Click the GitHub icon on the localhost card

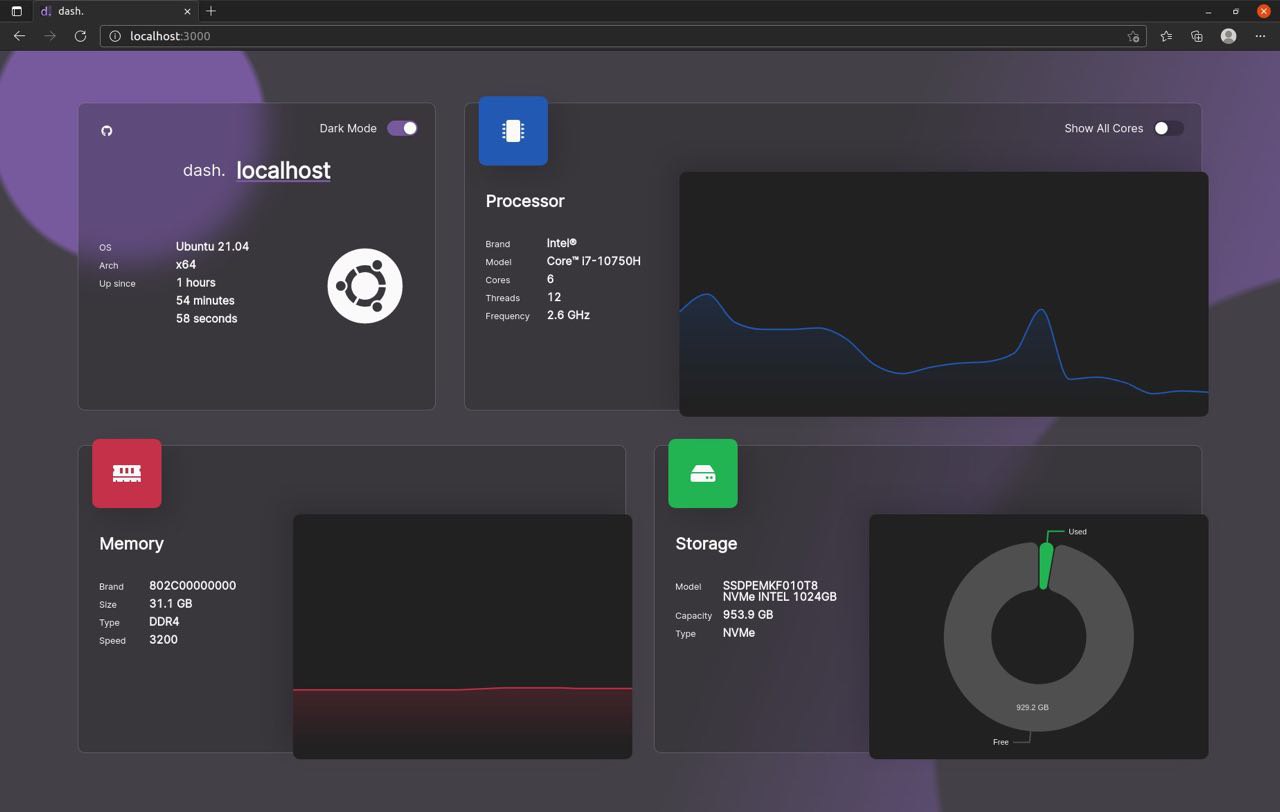(107, 131)
